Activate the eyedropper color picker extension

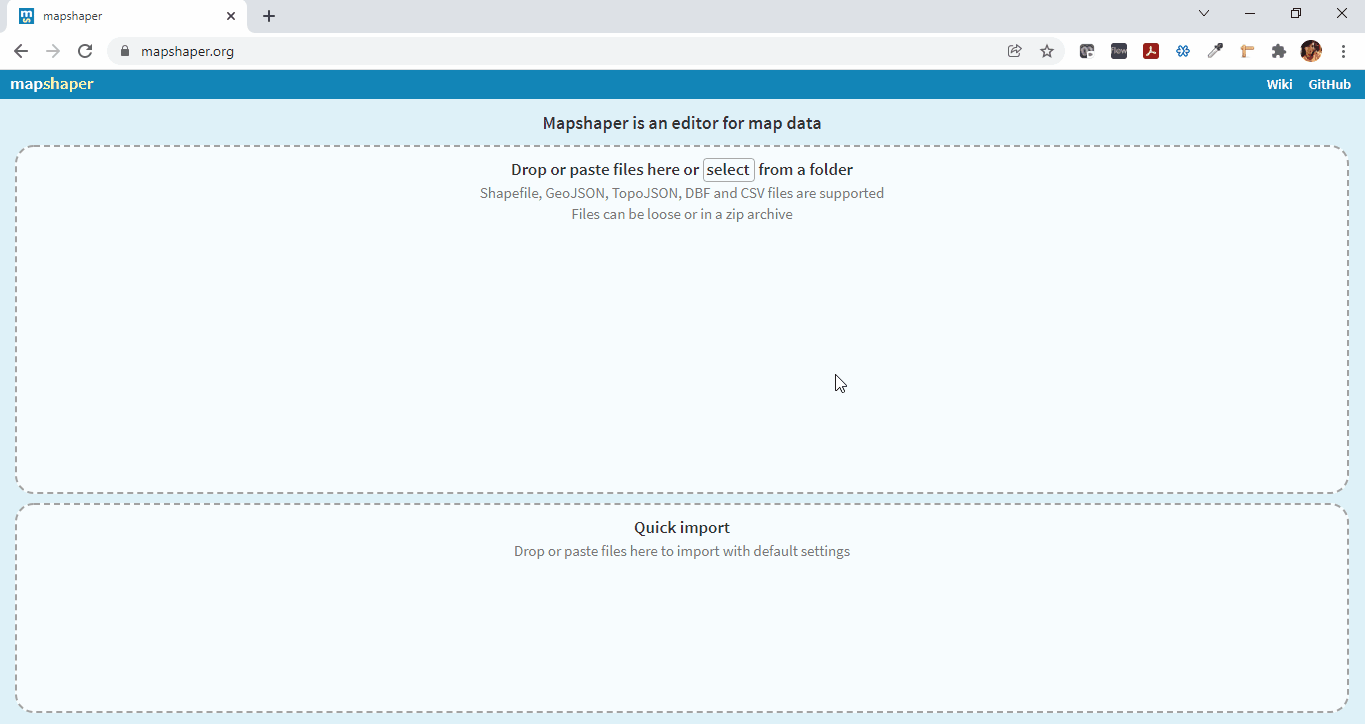click(x=1215, y=51)
